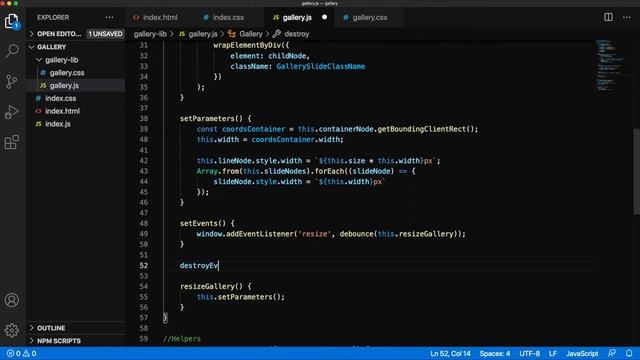
Task: Click GallerySlideClassName on line 33
Action: 320,66
